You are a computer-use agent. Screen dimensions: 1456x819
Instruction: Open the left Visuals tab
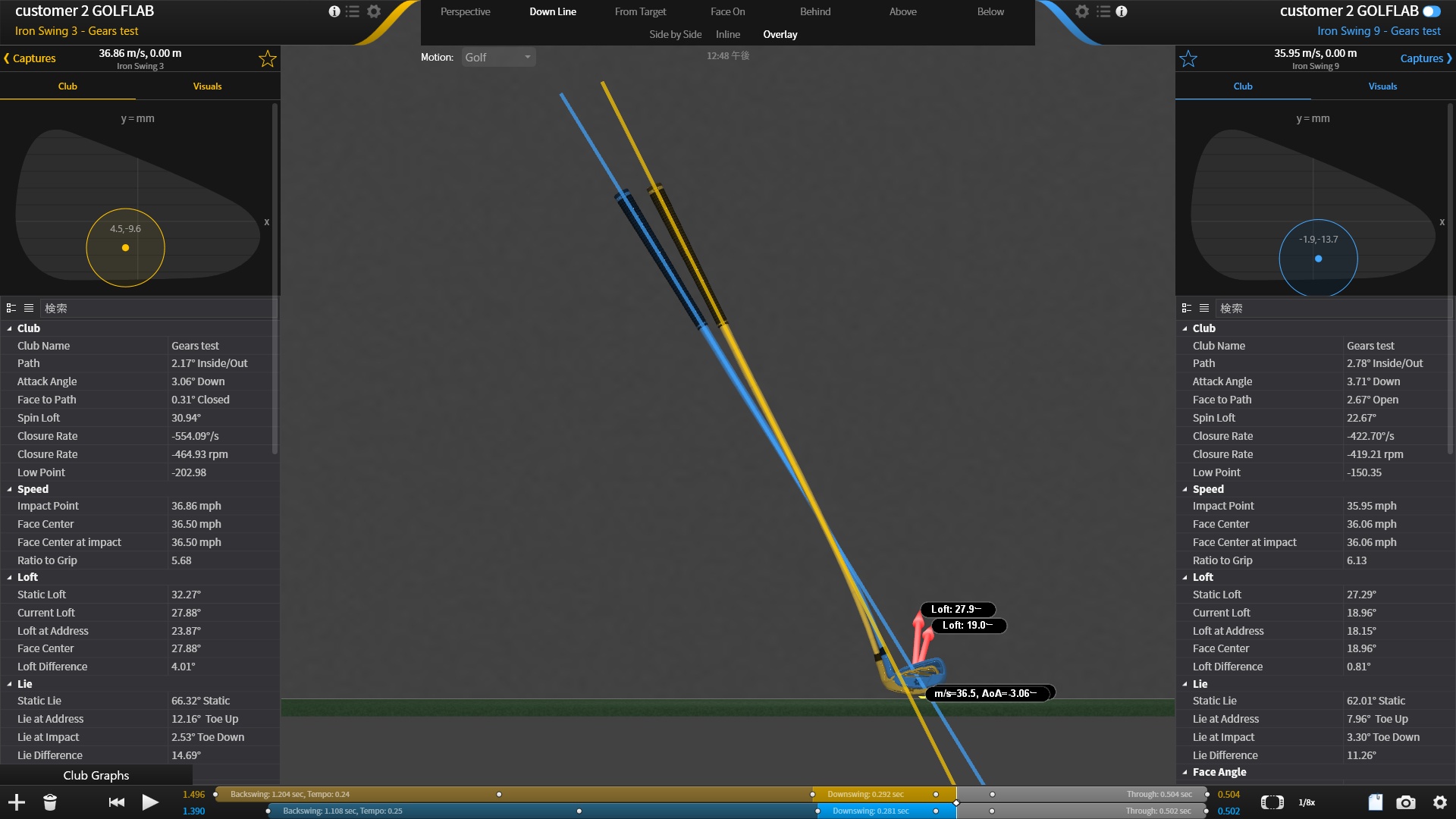pyautogui.click(x=207, y=86)
